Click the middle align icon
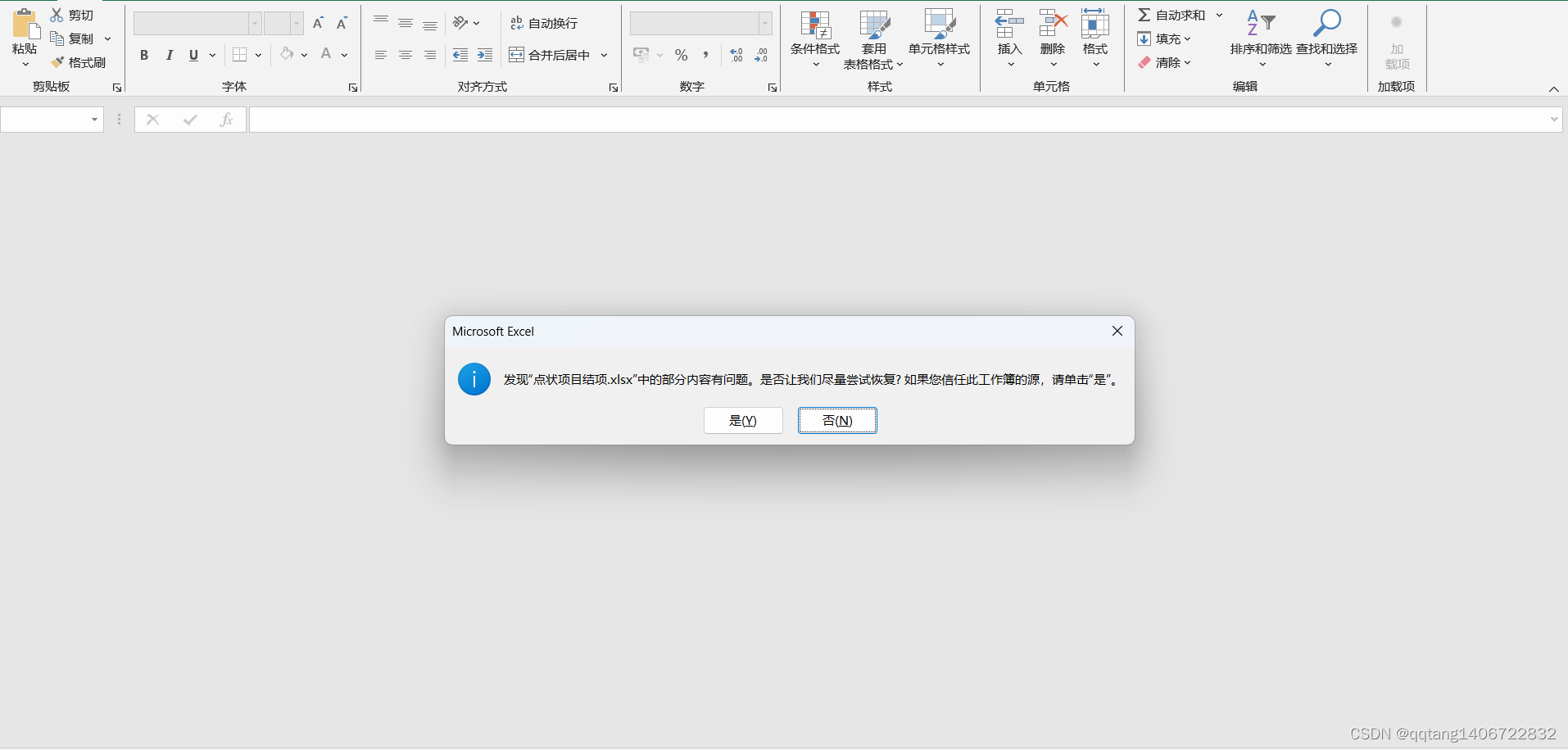This screenshot has width=1568, height=750. (406, 23)
